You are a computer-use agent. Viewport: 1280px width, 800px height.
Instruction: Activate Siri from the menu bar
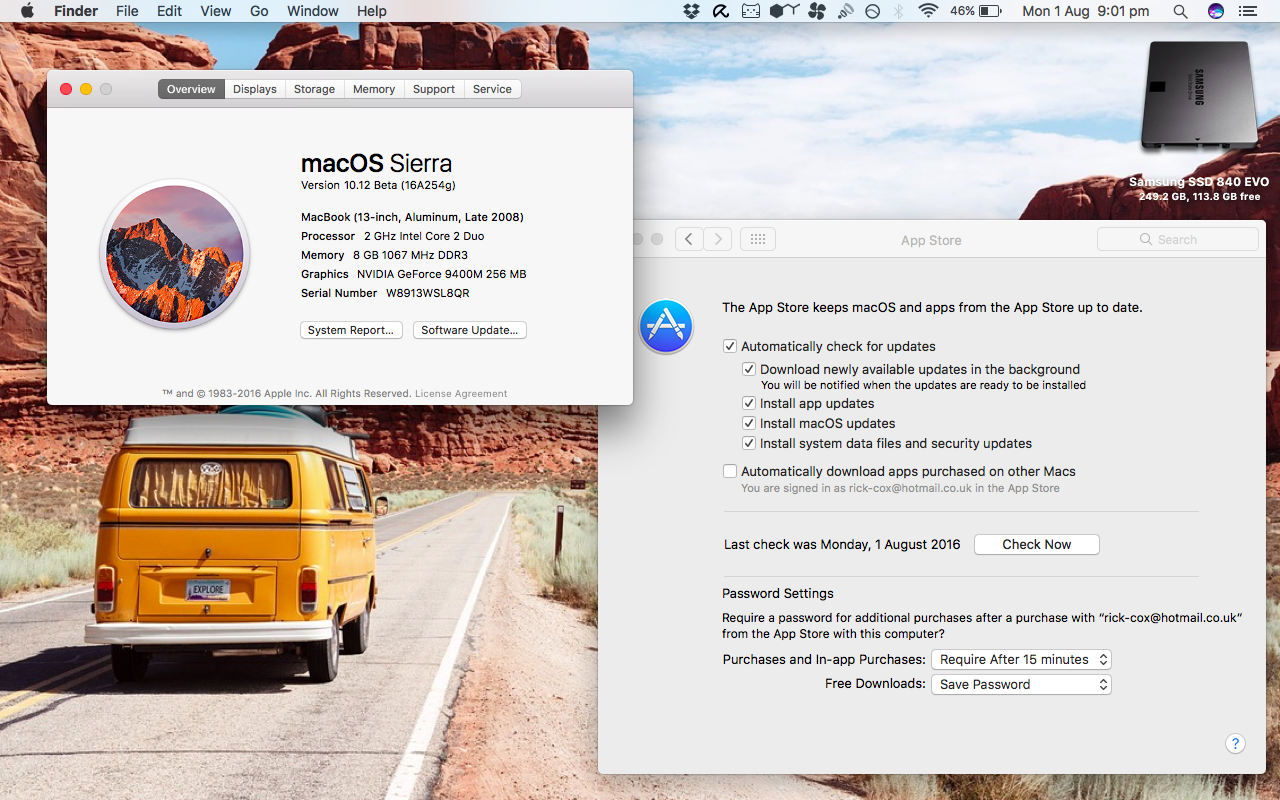(x=1216, y=11)
